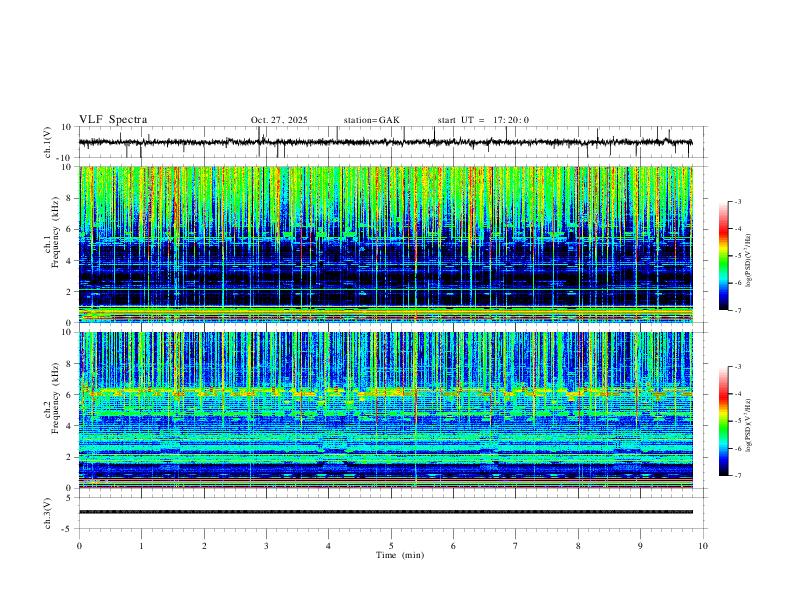Image resolution: width=792 pixels, height=612 pixels.
Task: Click time axis tick label "6"
Action: (453, 546)
